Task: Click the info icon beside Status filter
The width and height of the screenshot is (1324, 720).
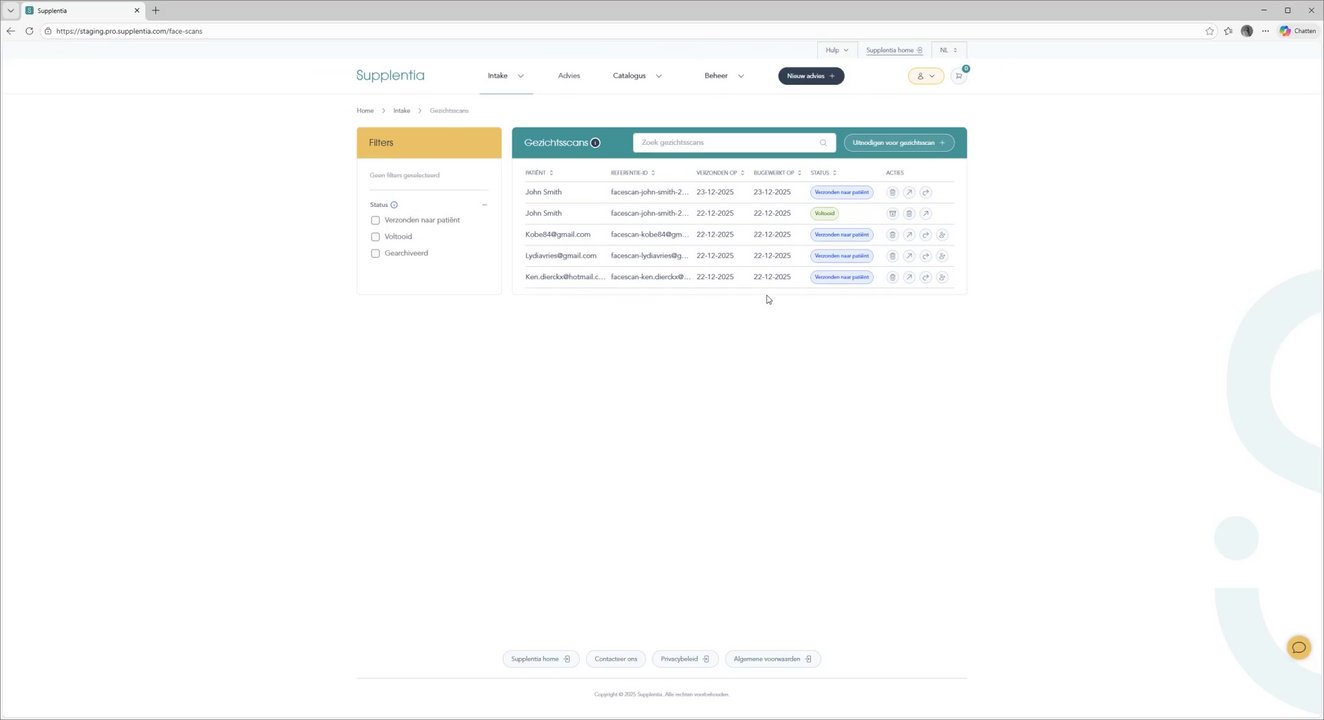Action: [394, 205]
